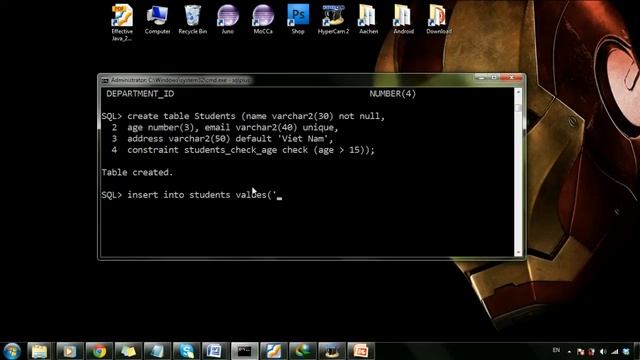Click the 'insert into students' command line

coord(192,195)
